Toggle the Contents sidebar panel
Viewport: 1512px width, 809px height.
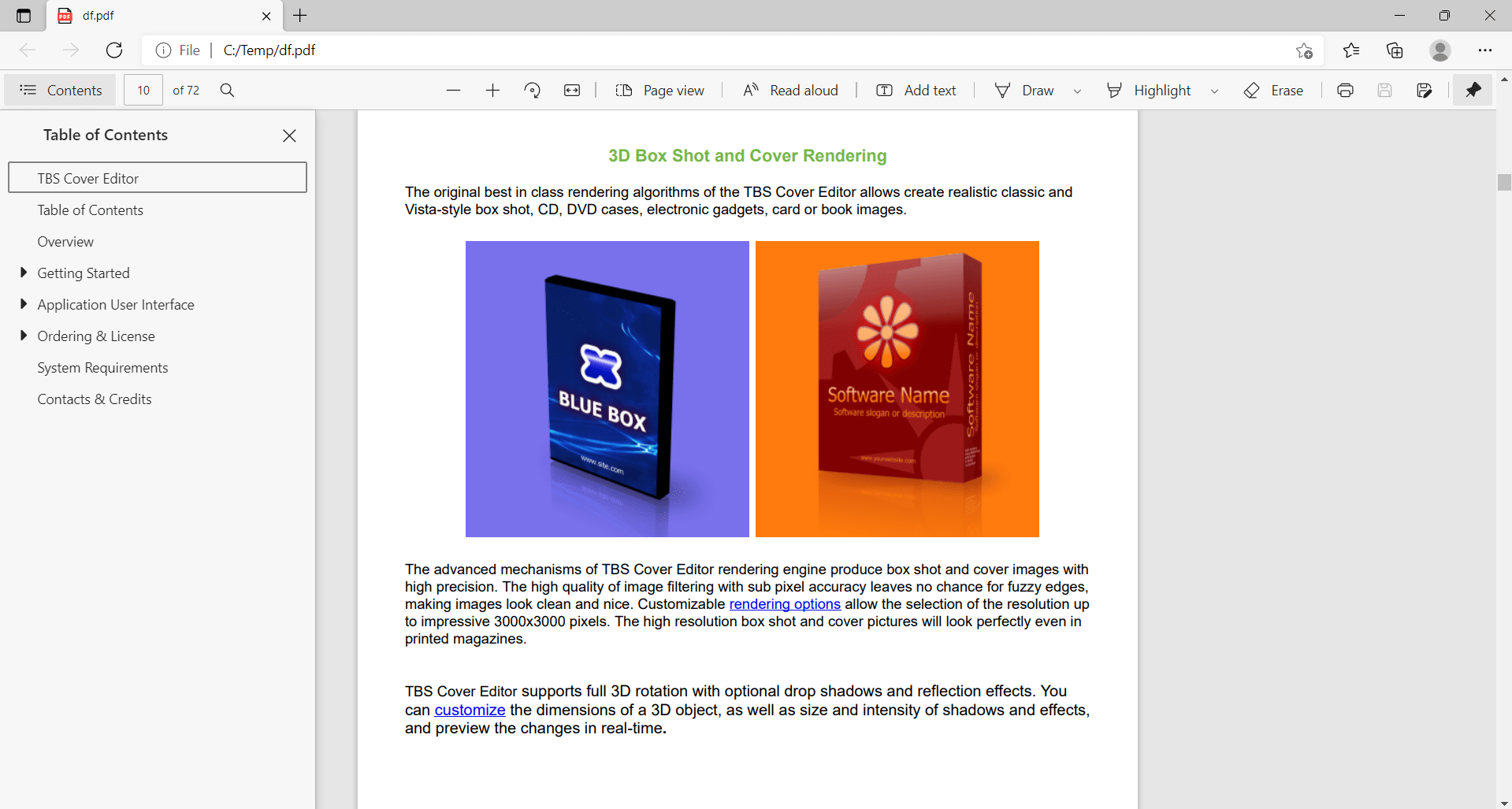pyautogui.click(x=61, y=91)
